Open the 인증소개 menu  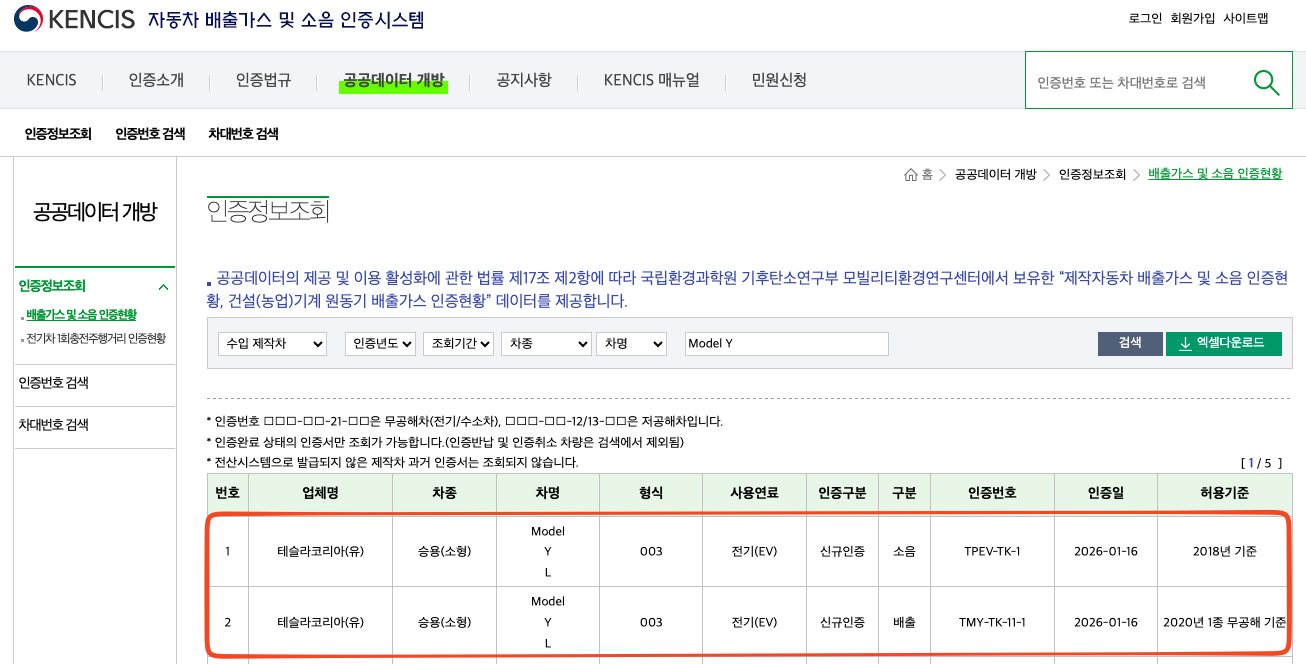click(156, 80)
